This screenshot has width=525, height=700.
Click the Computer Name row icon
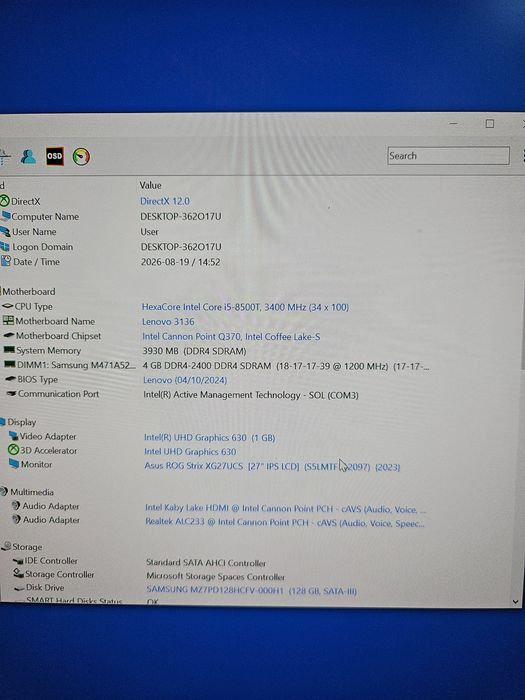pyautogui.click(x=5, y=216)
